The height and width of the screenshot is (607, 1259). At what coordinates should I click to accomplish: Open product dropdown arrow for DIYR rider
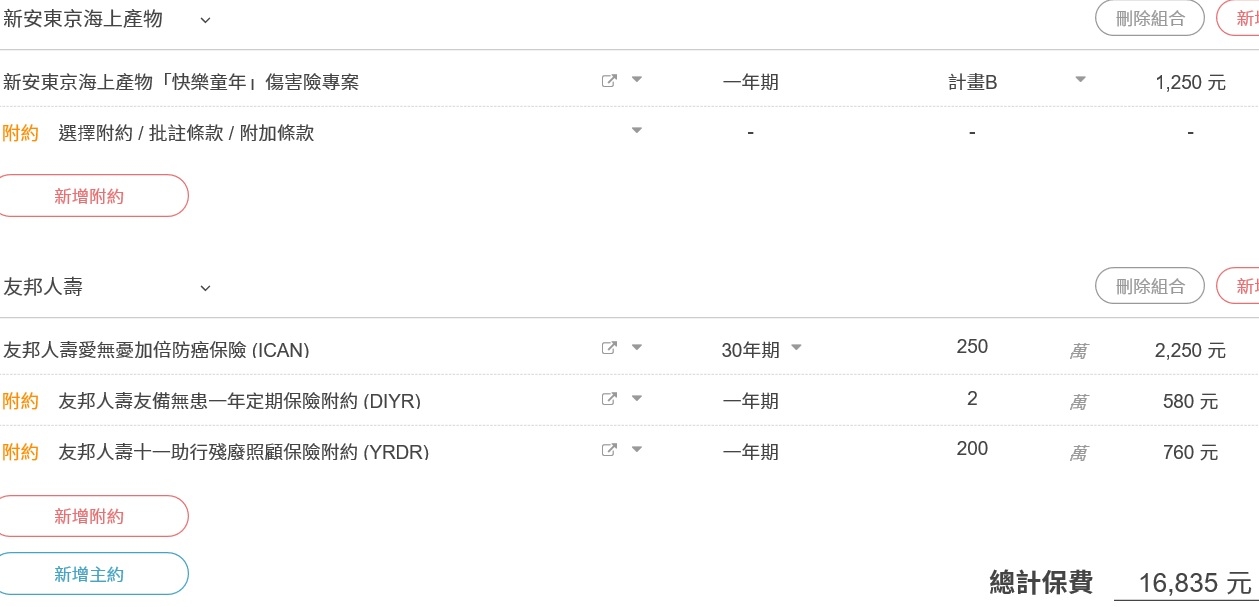[x=637, y=399]
